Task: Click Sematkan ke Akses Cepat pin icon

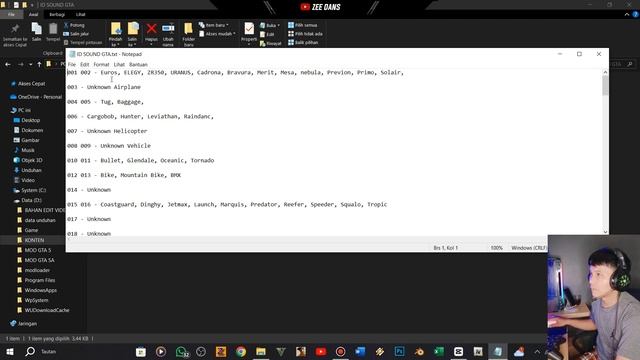Action: pyautogui.click(x=15, y=29)
